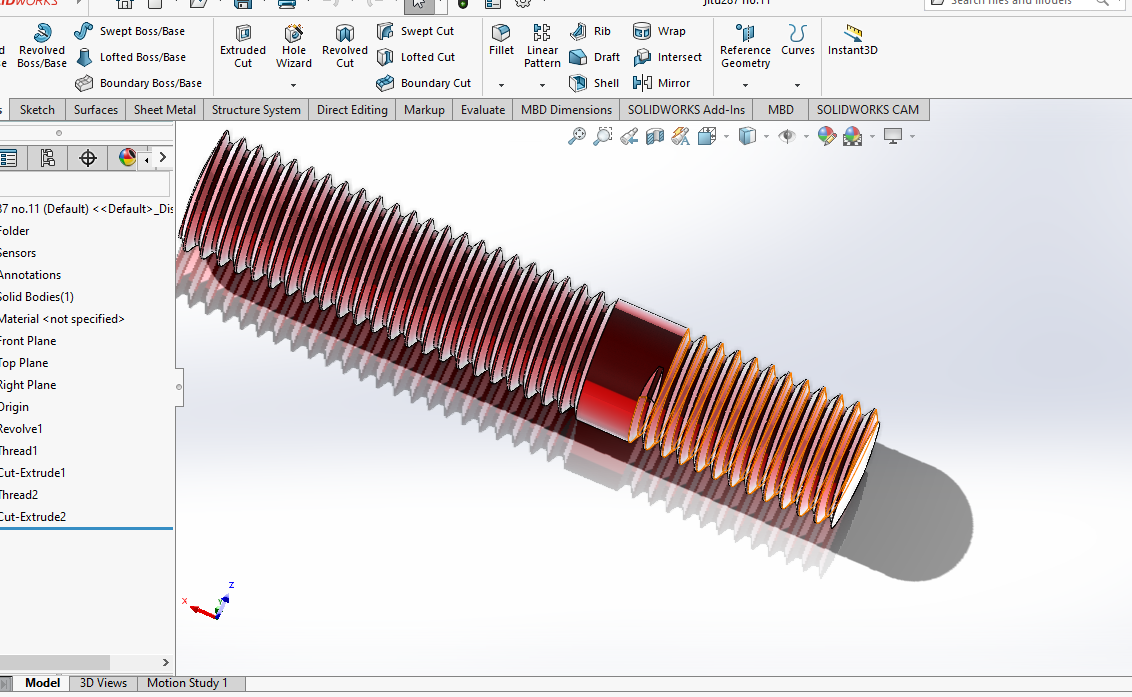Viewport: 1132px width, 697px height.
Task: Select the Lofted Boss/Base tool
Action: (130, 57)
